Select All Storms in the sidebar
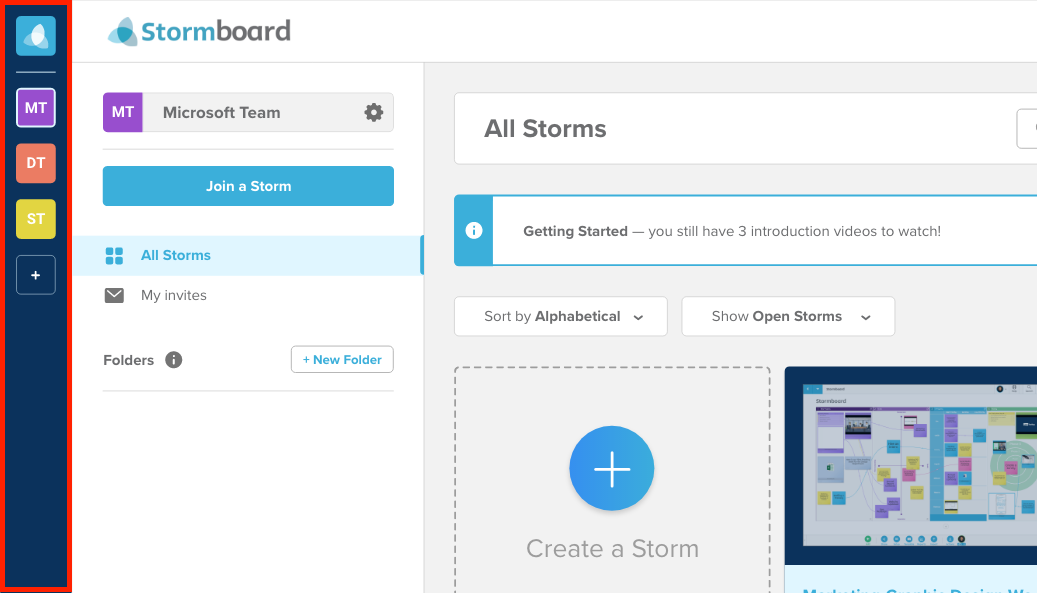Screen dimensions: 1037x593 click(175, 256)
